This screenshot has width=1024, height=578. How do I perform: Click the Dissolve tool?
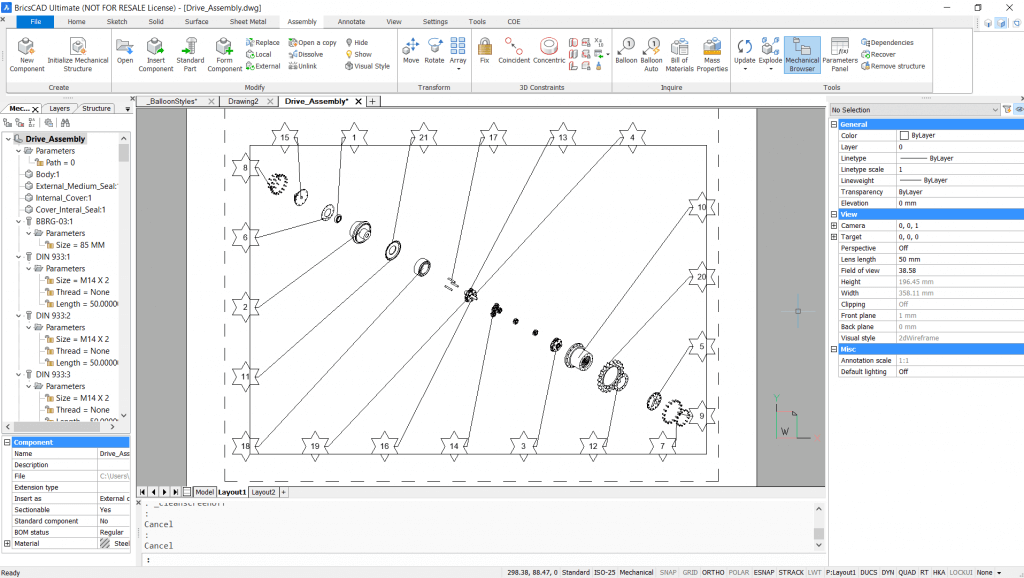[x=306, y=54]
